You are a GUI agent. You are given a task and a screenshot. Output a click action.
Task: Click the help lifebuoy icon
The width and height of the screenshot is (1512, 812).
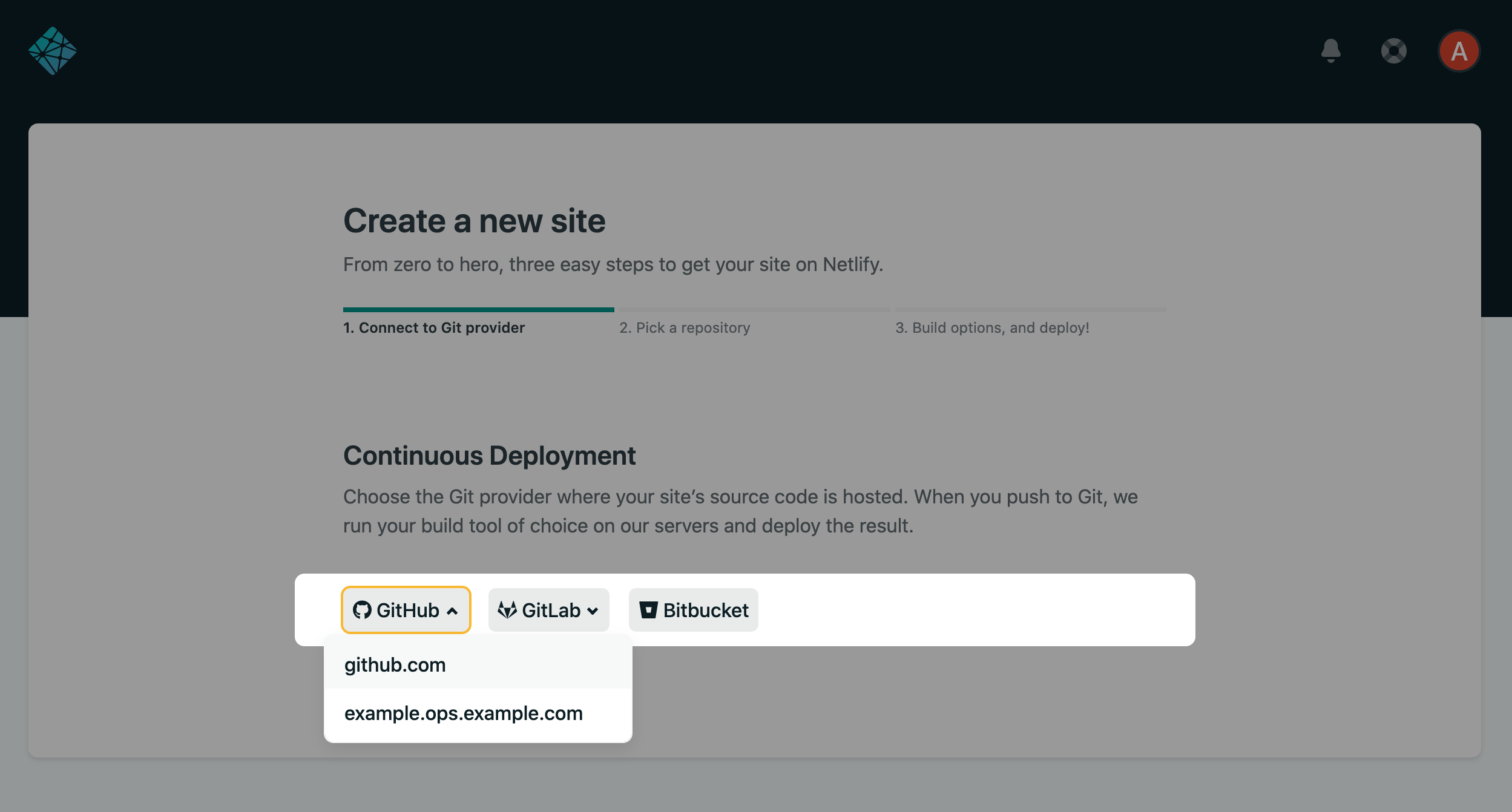click(x=1393, y=51)
